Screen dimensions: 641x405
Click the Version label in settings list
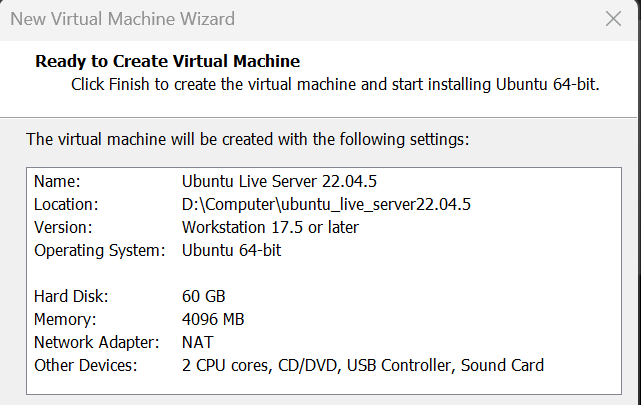point(63,227)
